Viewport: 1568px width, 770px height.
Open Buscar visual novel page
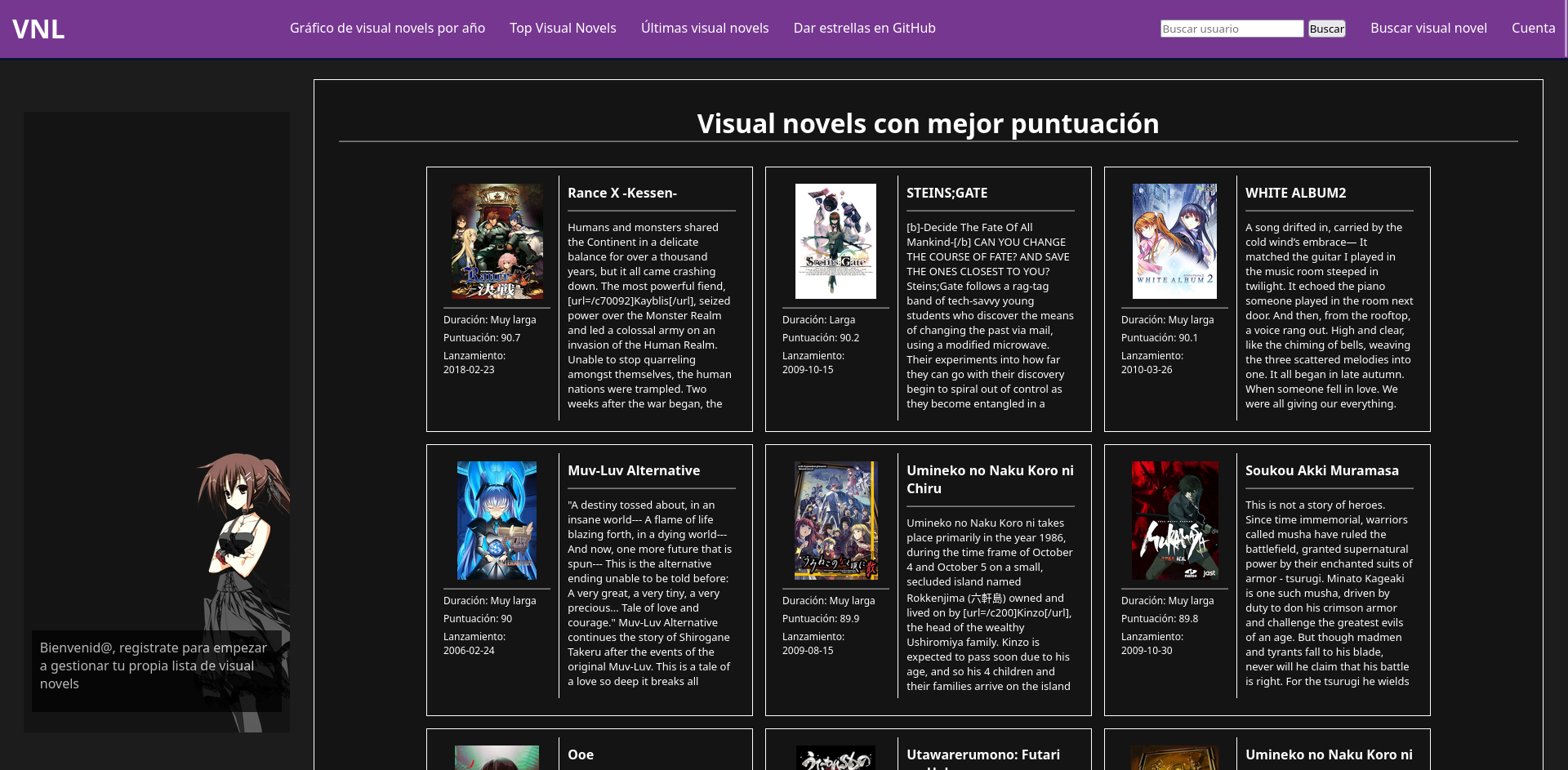[1428, 29]
